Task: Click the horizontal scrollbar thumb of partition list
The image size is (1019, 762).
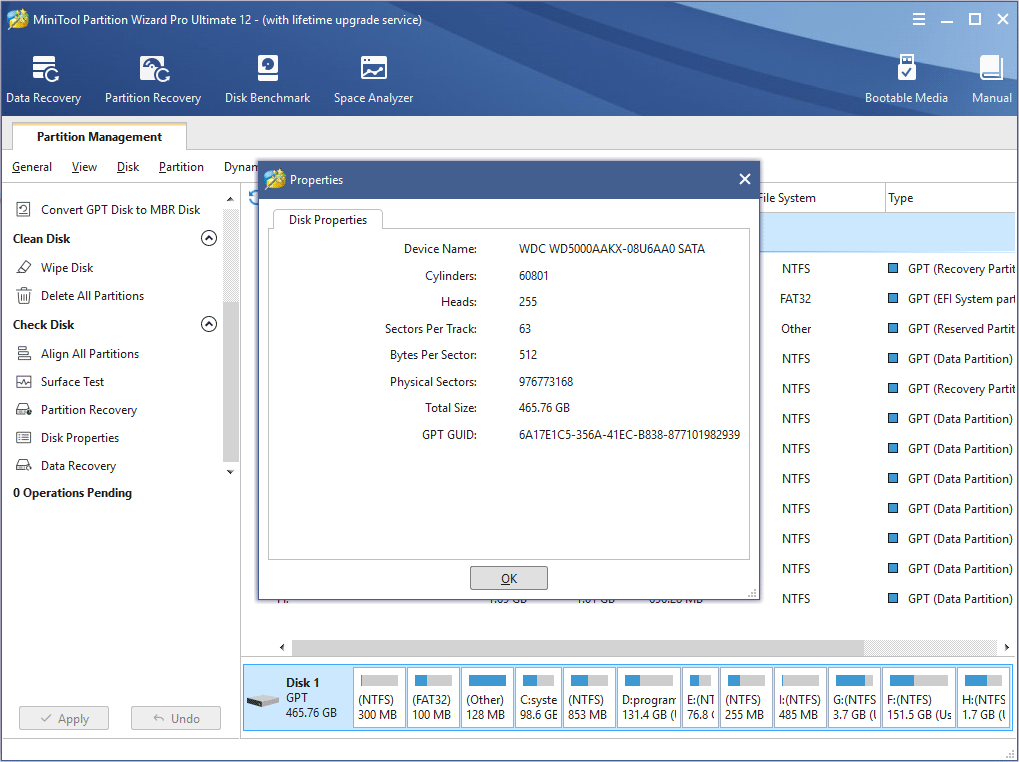Action: click(578, 647)
